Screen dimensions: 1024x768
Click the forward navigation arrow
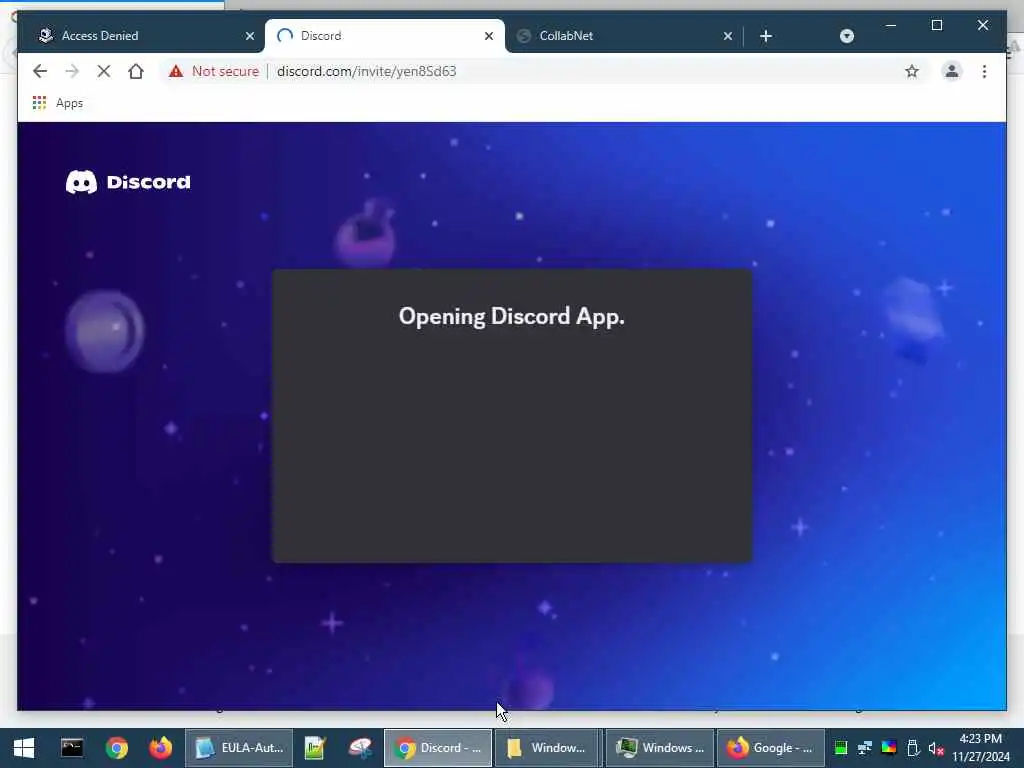coord(72,71)
